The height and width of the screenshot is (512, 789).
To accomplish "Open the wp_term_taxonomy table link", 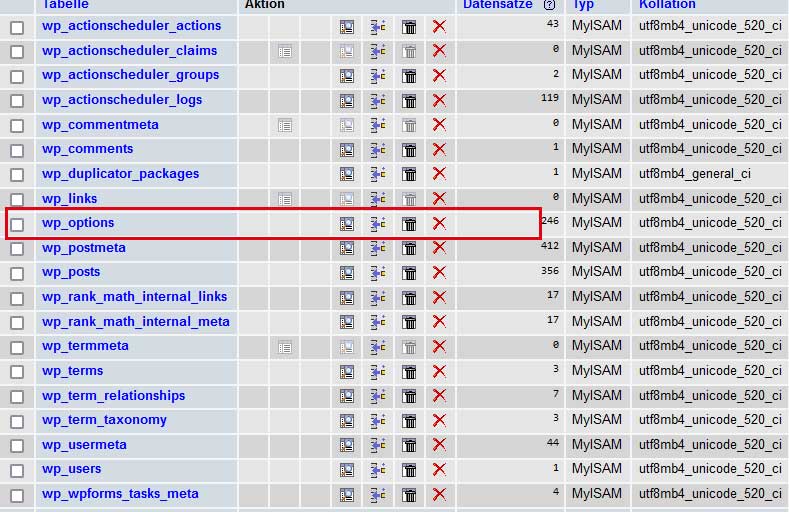I will (104, 420).
